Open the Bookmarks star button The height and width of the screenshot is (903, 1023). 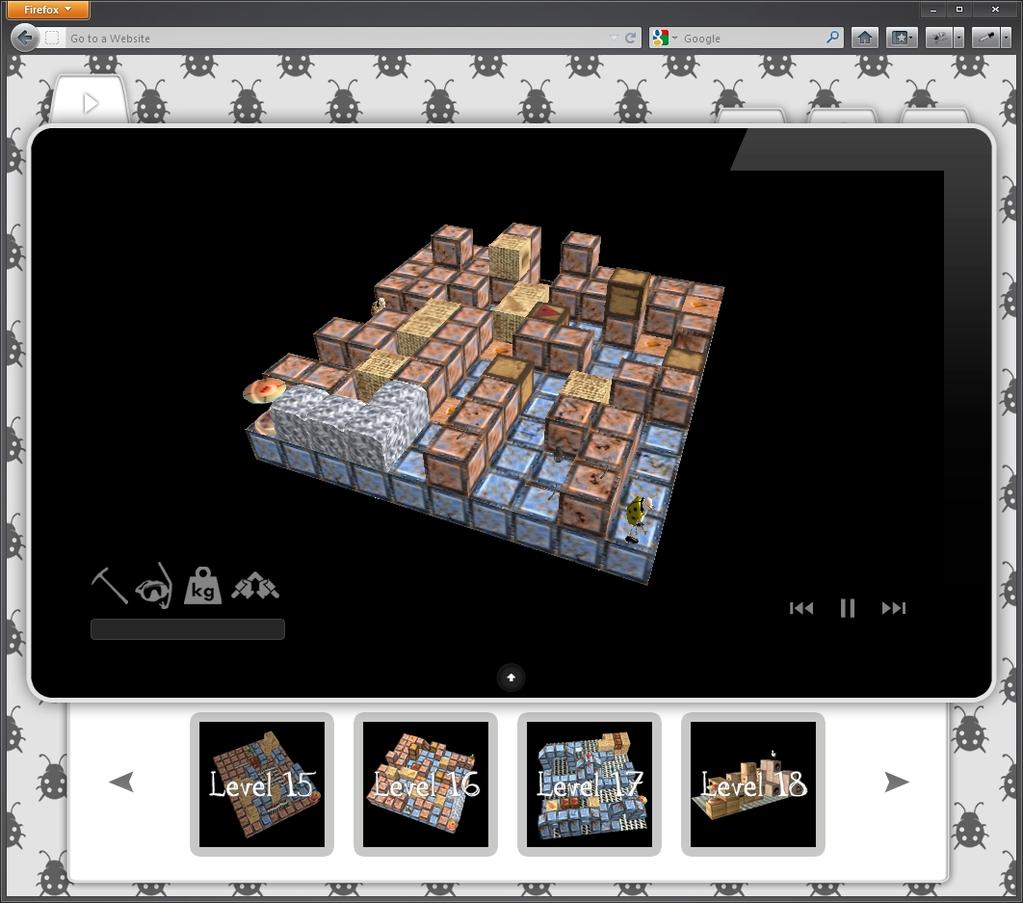pyautogui.click(x=901, y=38)
